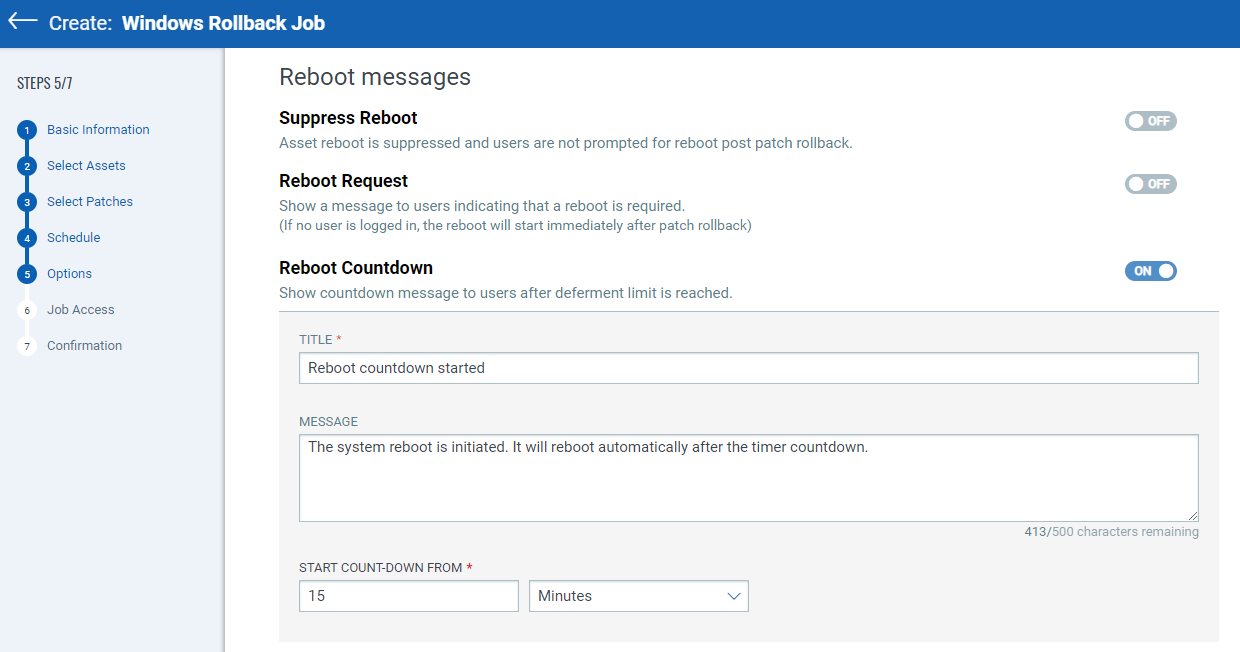This screenshot has height=652, width=1240.
Task: Jump to the Schedule step circle
Action: click(27, 237)
